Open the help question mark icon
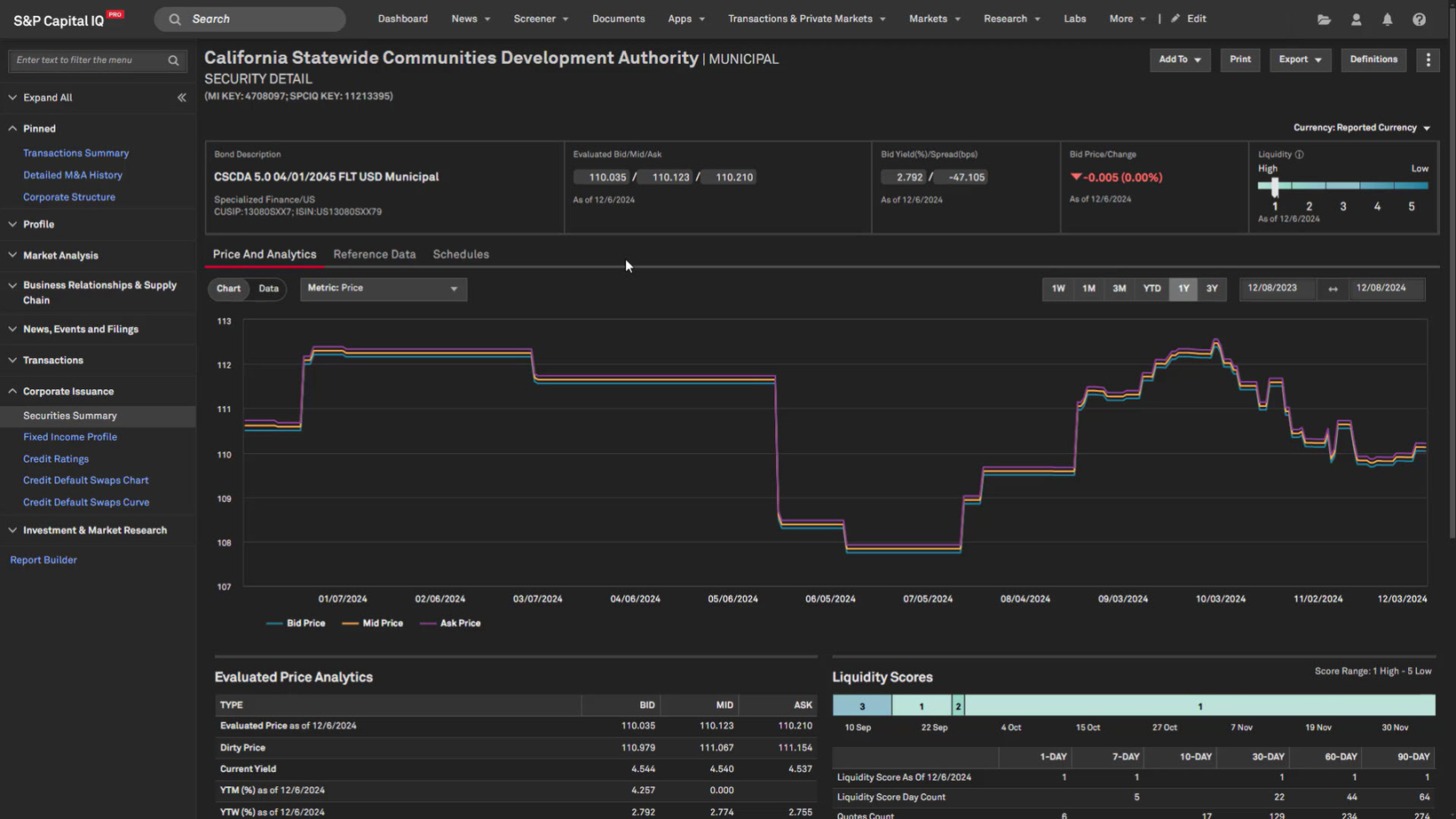Viewport: 1456px width, 819px height. click(1420, 19)
